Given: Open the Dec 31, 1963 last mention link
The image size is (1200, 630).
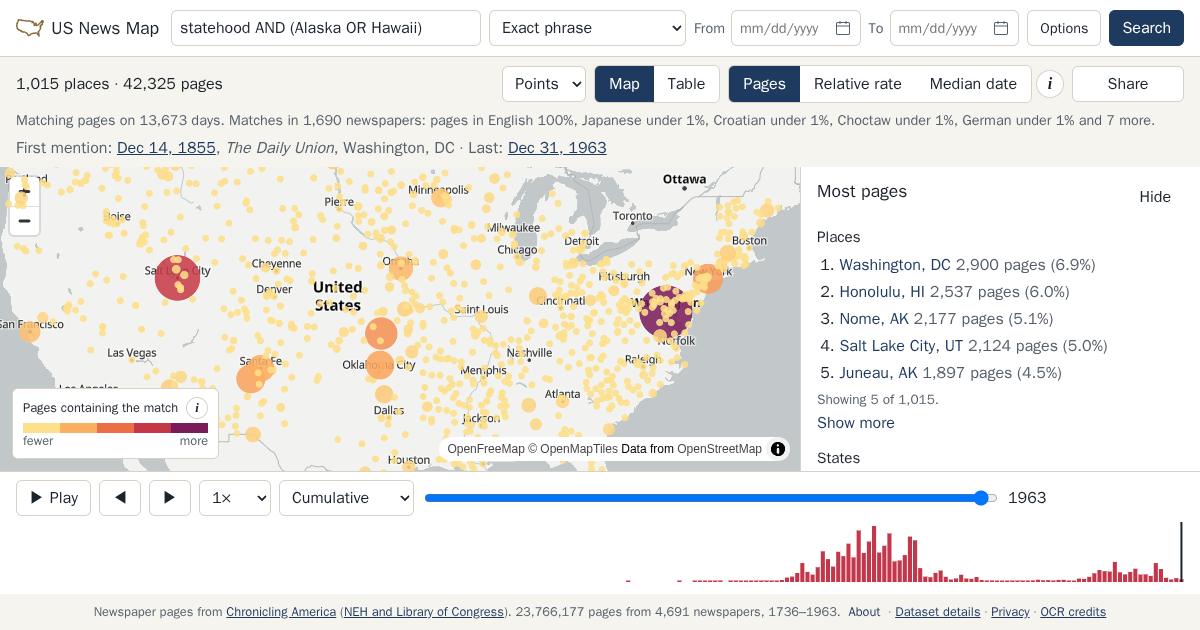Looking at the screenshot, I should (x=557, y=148).
